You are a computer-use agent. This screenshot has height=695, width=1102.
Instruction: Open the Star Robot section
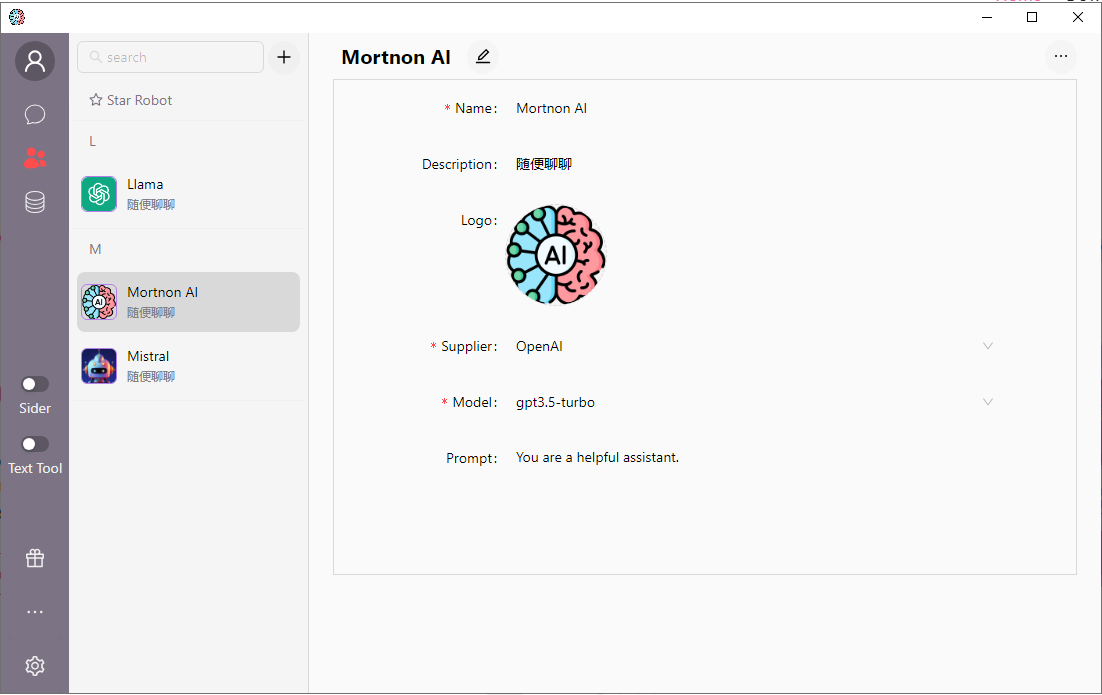pos(131,100)
